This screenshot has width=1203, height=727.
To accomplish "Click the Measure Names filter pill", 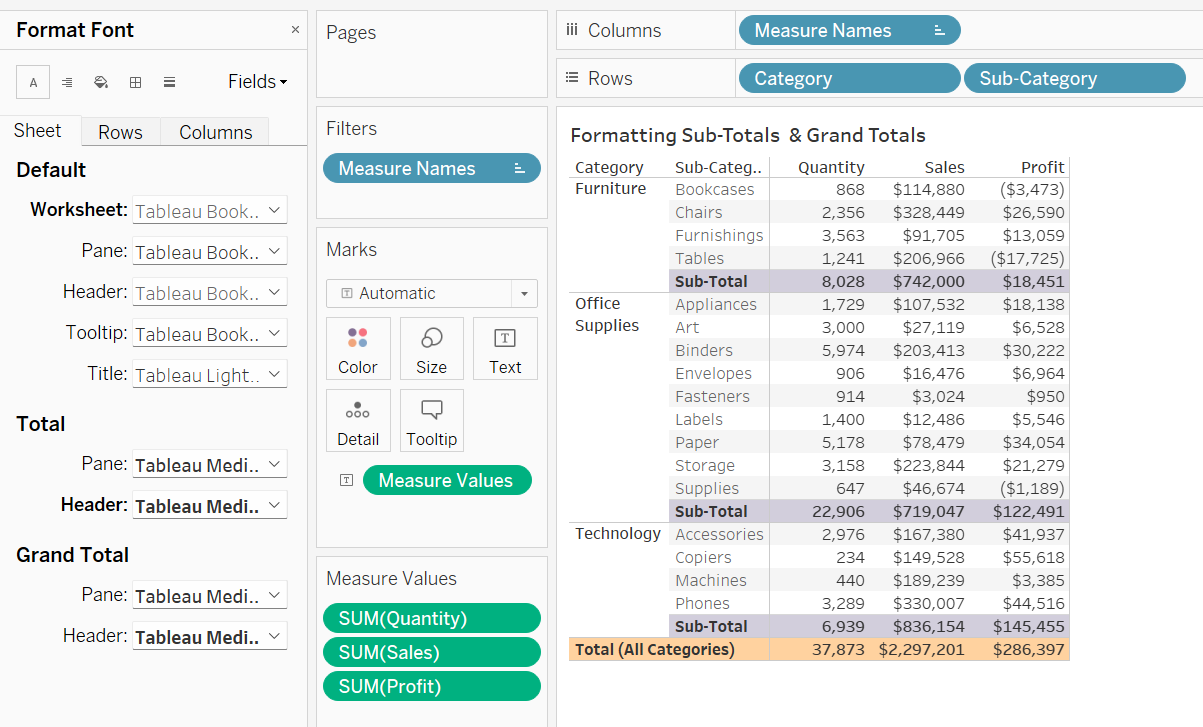I will click(x=431, y=168).
